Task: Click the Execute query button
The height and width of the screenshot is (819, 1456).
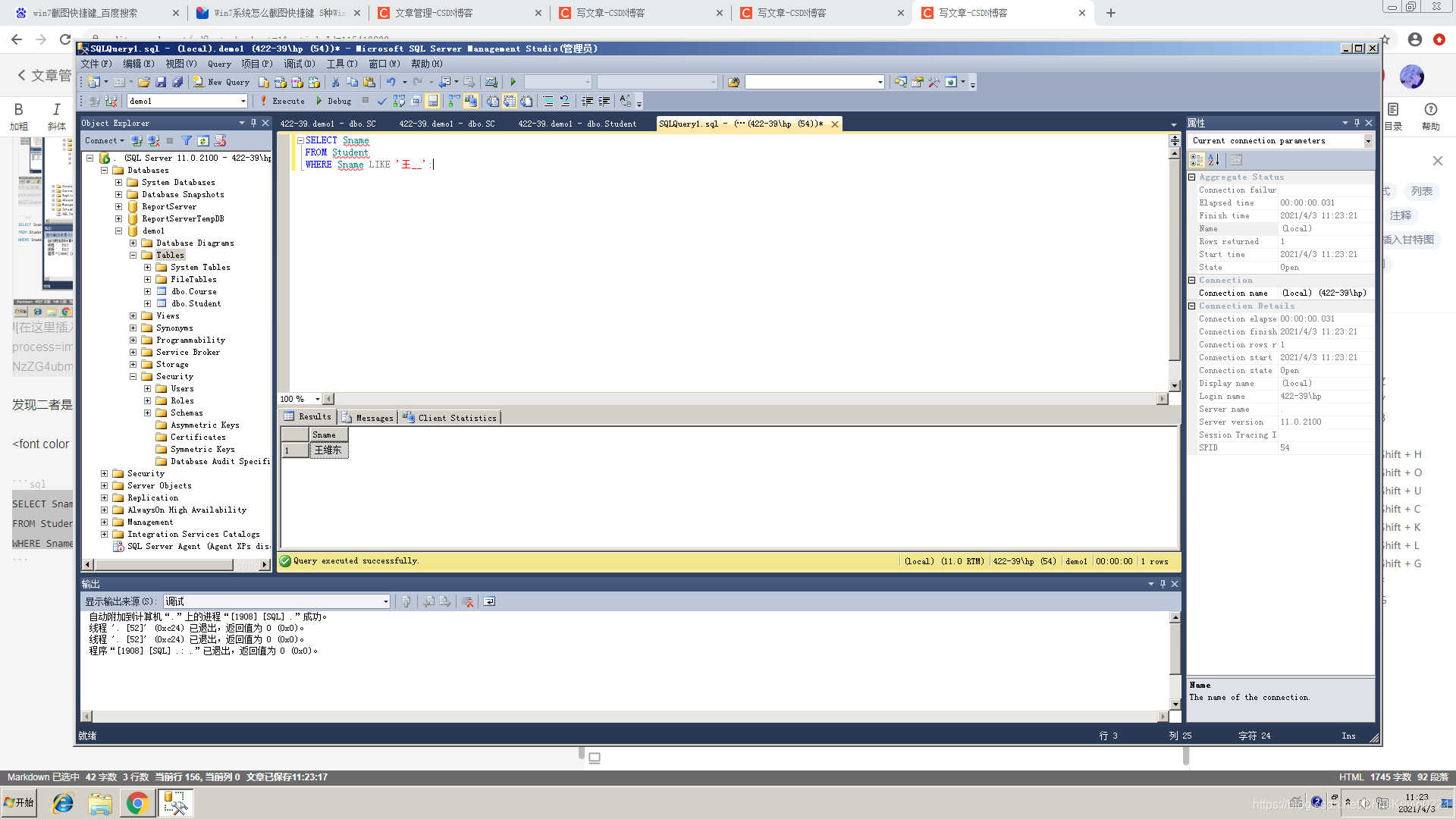Action: coord(282,101)
